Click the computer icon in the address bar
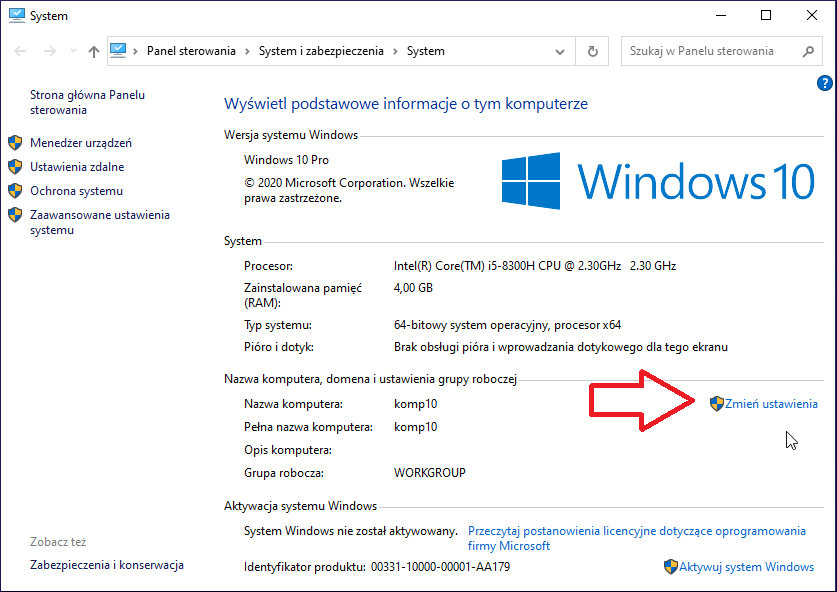The height and width of the screenshot is (592, 837). (118, 51)
